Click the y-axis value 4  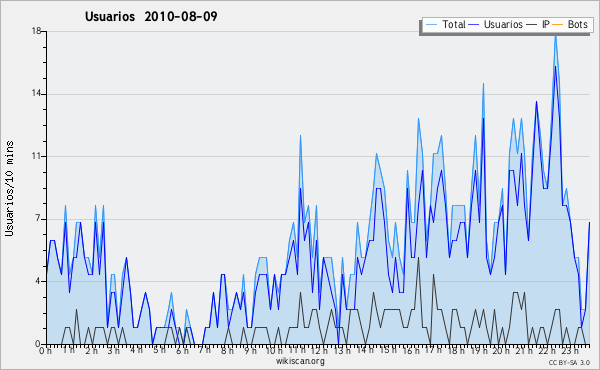(38, 281)
